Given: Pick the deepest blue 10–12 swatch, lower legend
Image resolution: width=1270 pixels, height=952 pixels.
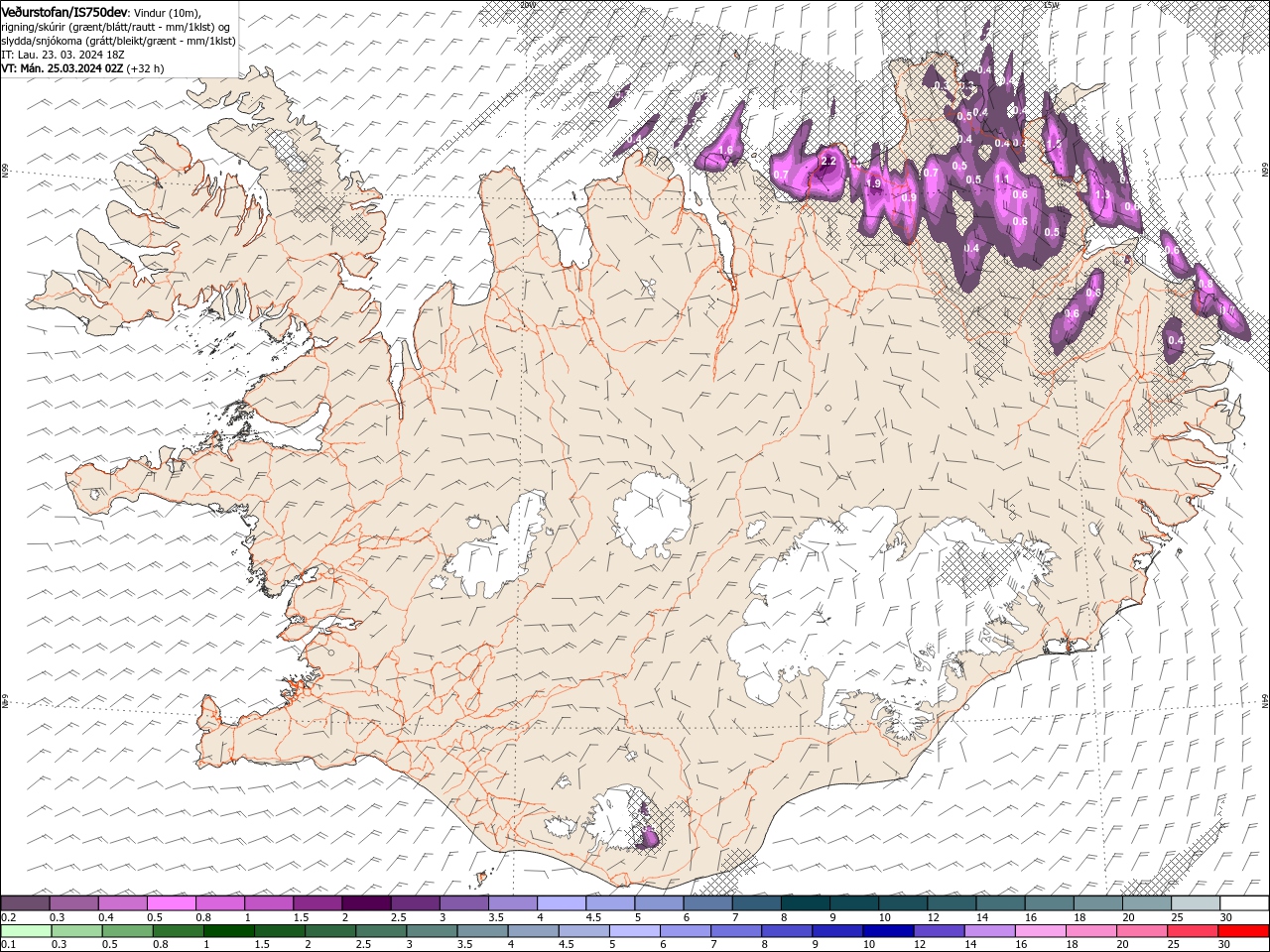Looking at the screenshot, I should [x=888, y=931].
